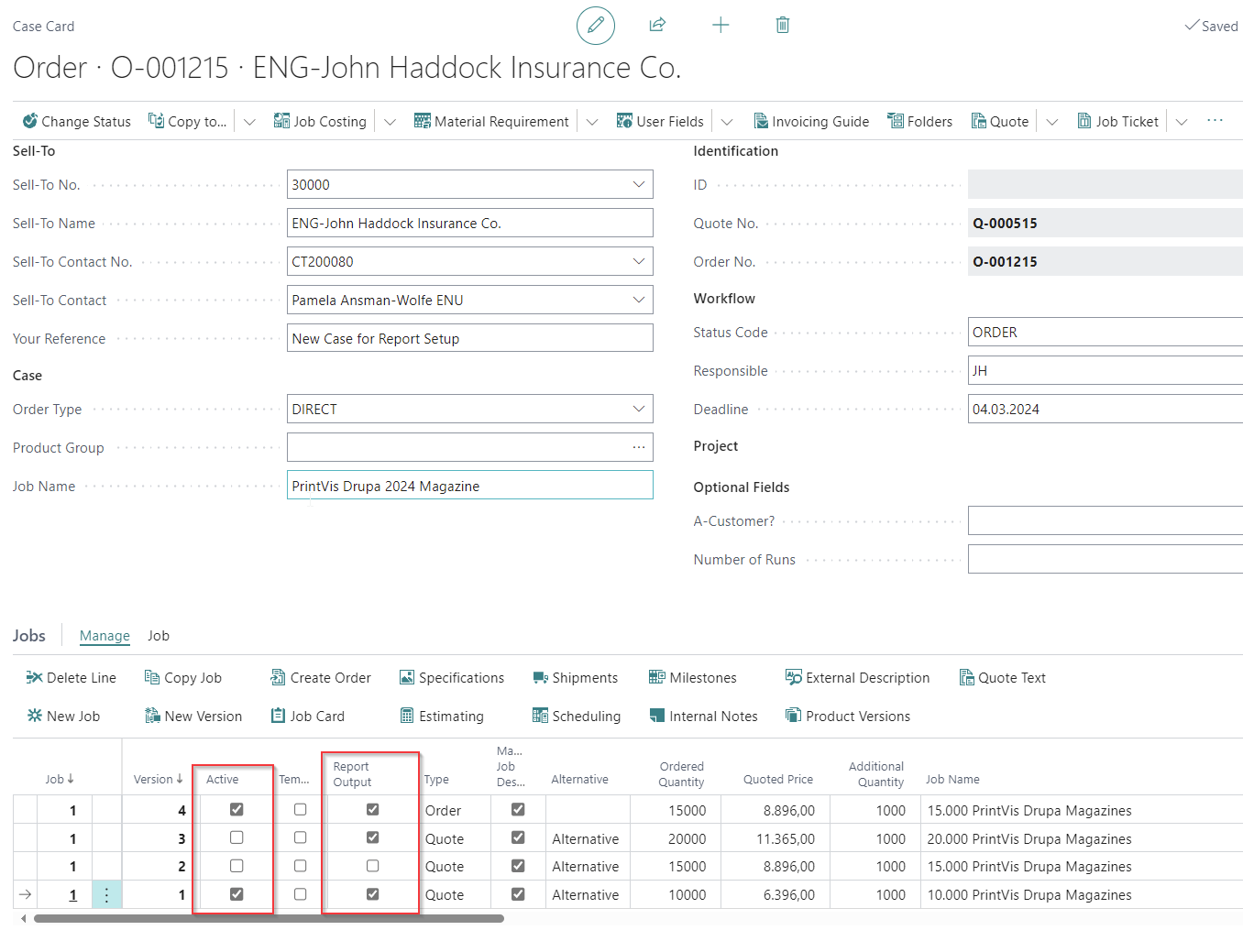Toggle Active checkbox for version 3 row
Viewport: 1243px width, 952px height.
pyautogui.click(x=236, y=837)
